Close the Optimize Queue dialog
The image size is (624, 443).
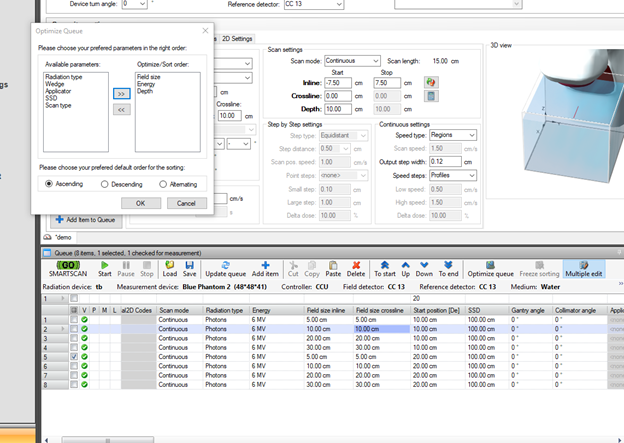coord(205,31)
